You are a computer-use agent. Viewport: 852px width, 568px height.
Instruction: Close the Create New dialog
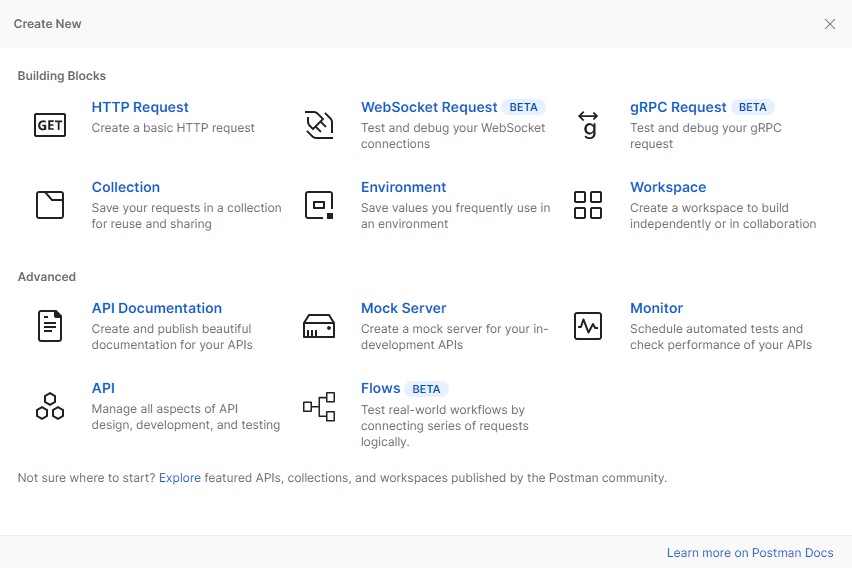830,24
